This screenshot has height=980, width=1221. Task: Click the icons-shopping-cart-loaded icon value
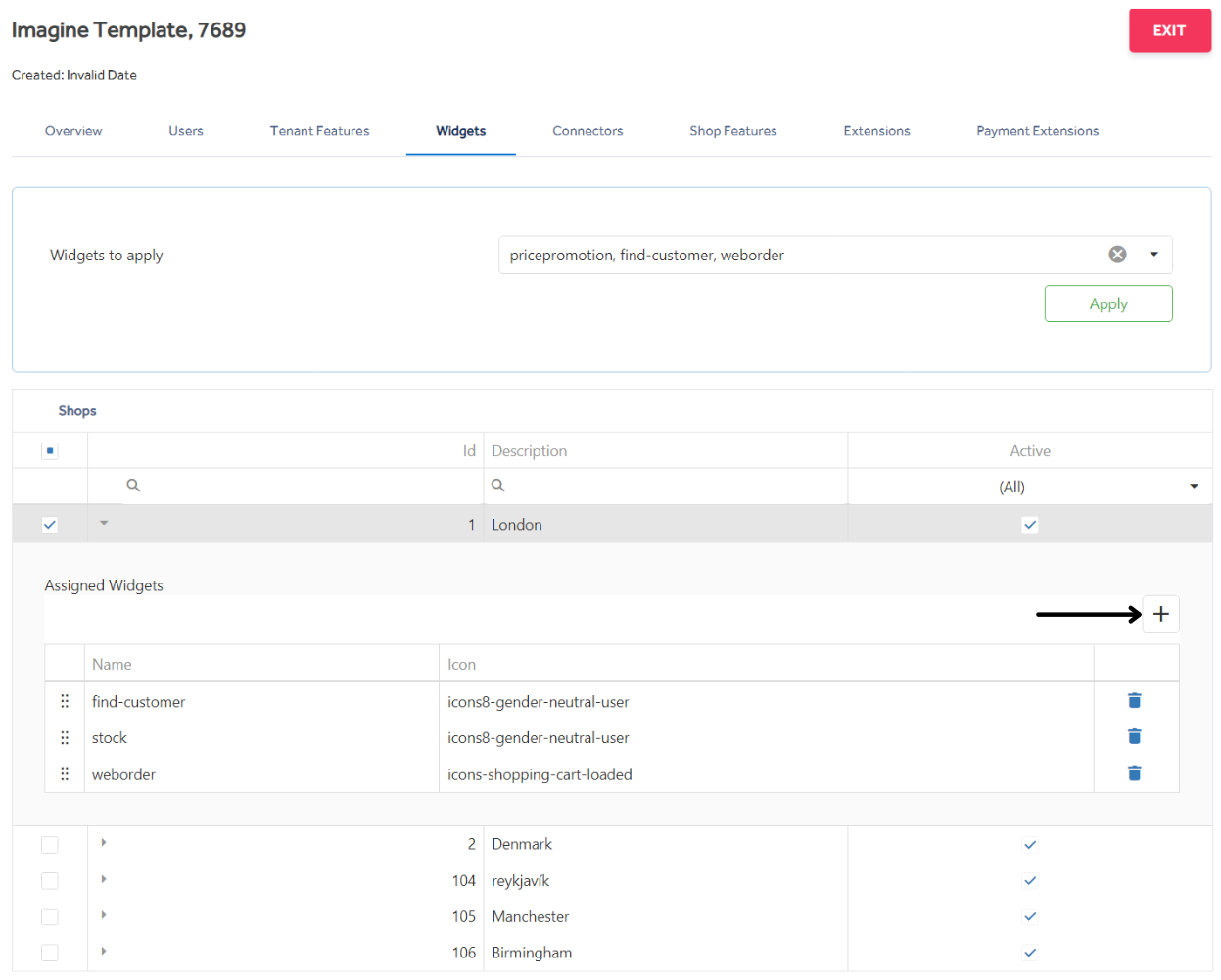[x=540, y=774]
